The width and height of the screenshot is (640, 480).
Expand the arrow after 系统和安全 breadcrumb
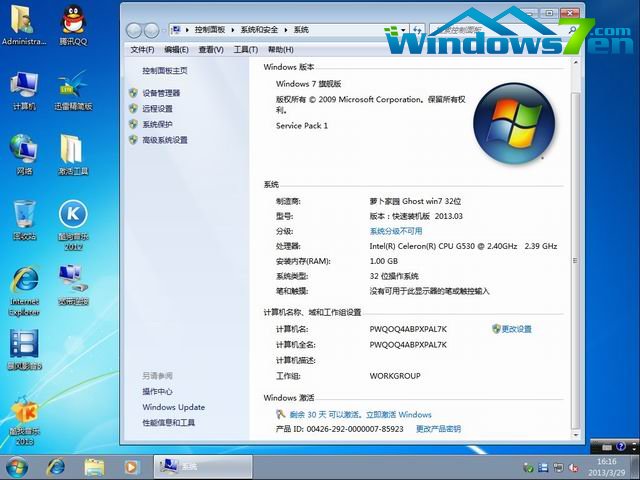coord(286,30)
